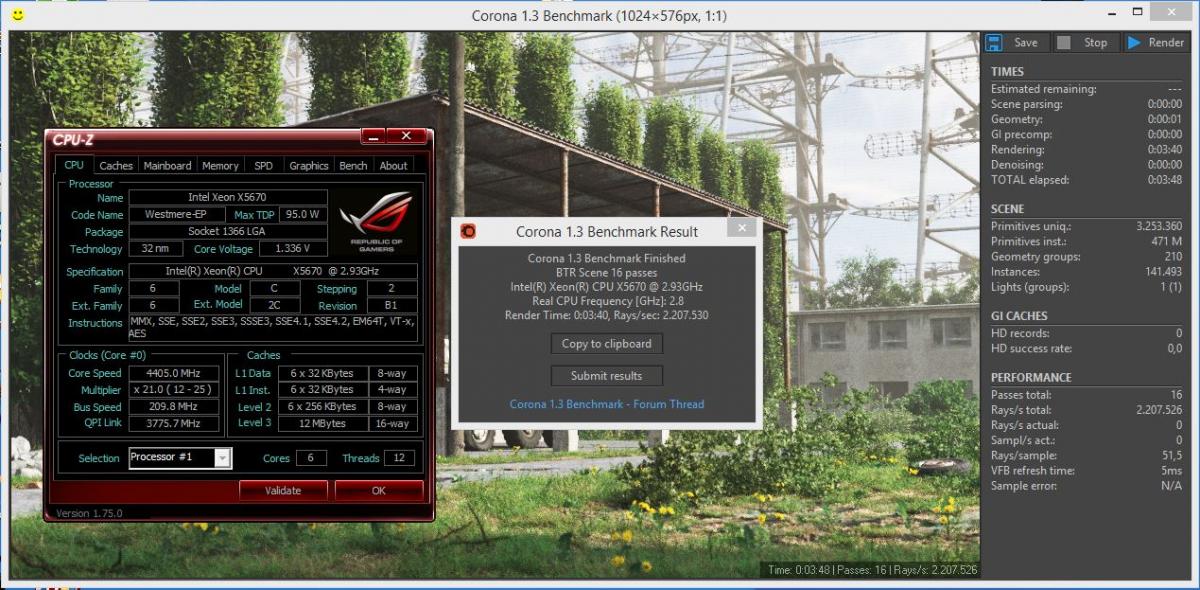Open Mainboard tab in CPU-Z
Image resolution: width=1200 pixels, height=590 pixels.
[167, 166]
